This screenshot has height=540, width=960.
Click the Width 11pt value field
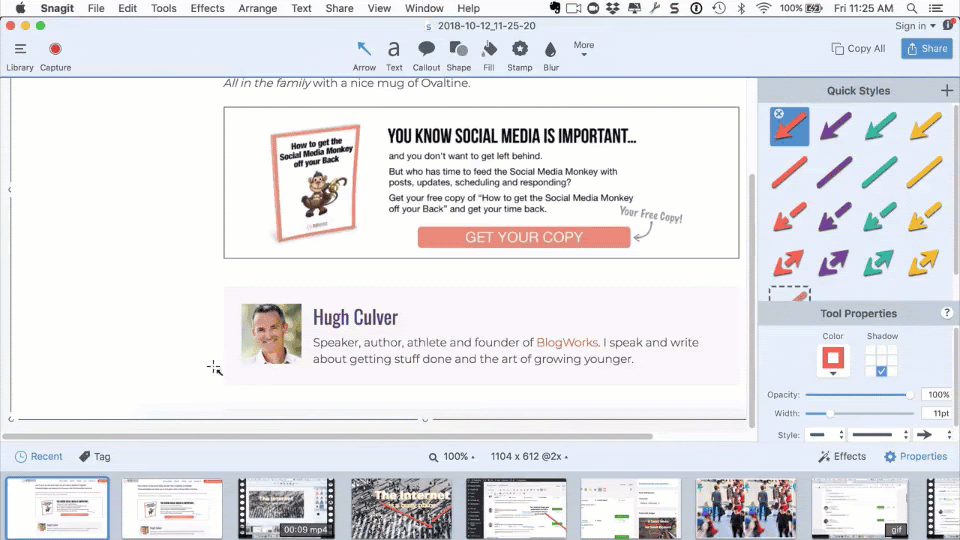[937, 413]
